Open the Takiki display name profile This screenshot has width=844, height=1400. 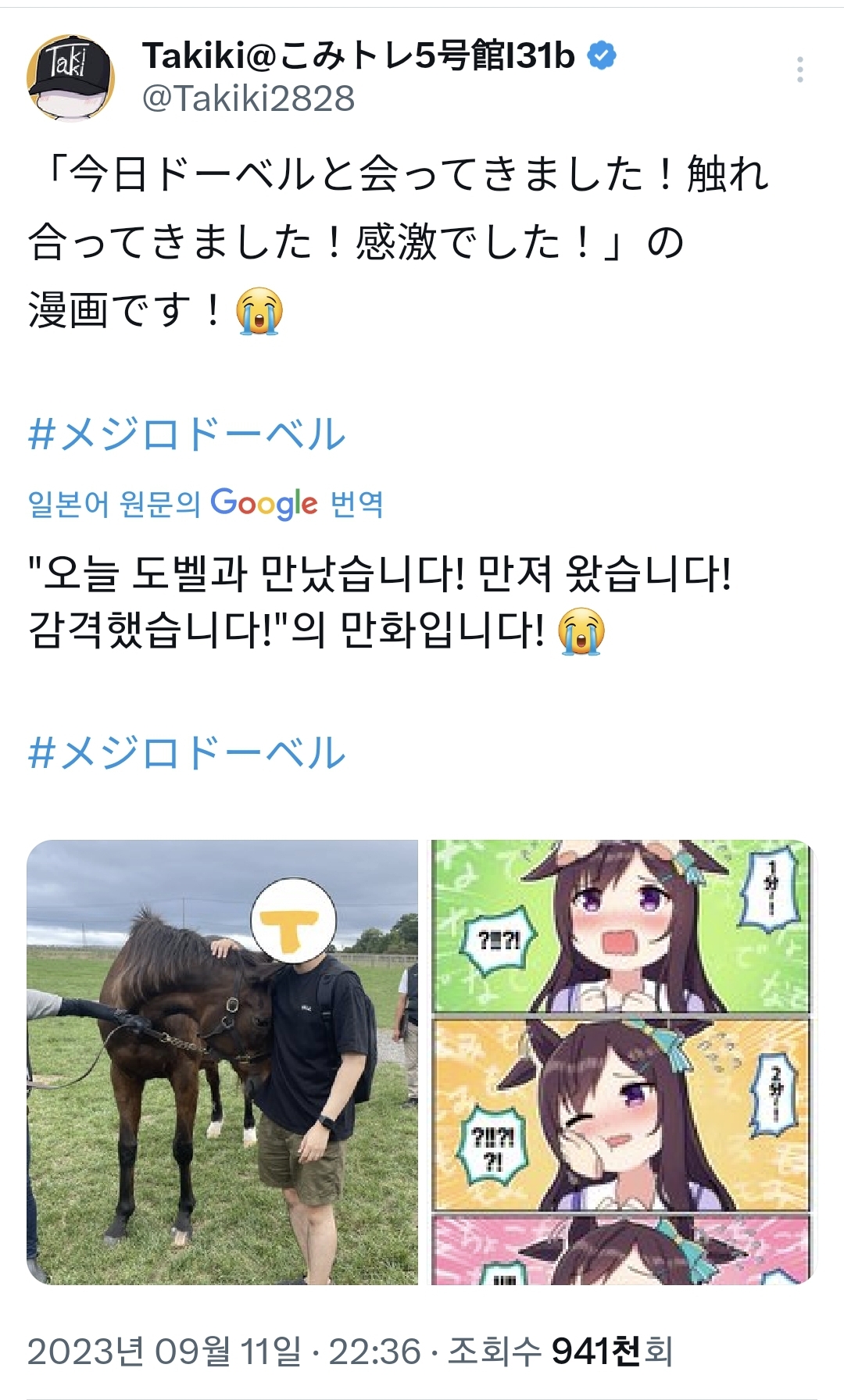pos(359,55)
